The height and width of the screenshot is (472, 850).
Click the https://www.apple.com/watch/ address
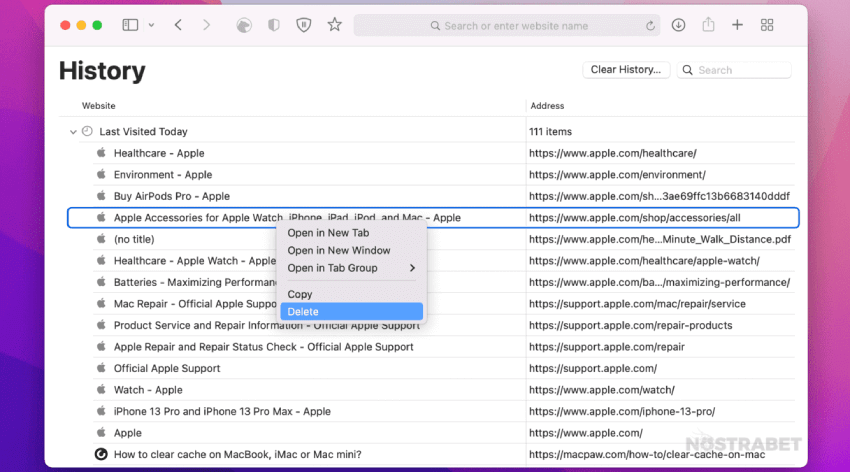point(602,390)
